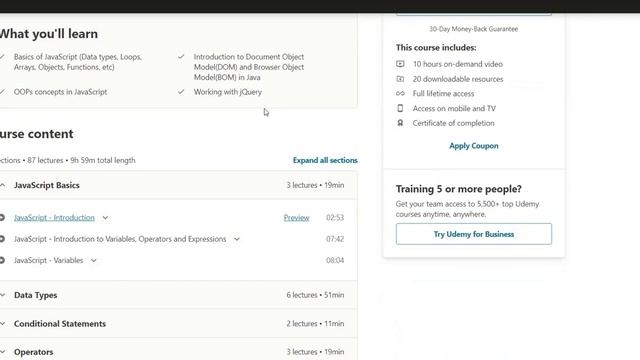Viewport: 640px width, 360px height.
Task: Click Introduction to Variables, Operators and Expressions title
Action: pyautogui.click(x=120, y=239)
